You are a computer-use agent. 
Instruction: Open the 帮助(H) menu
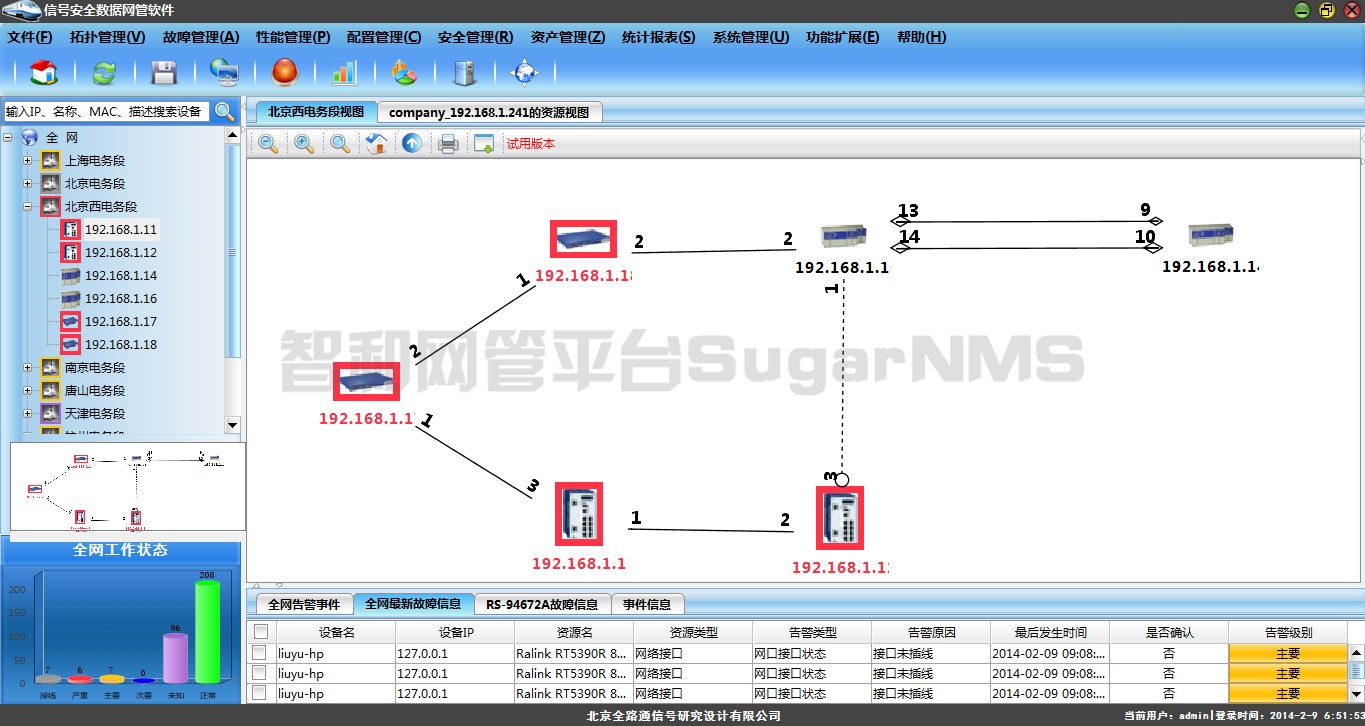921,37
